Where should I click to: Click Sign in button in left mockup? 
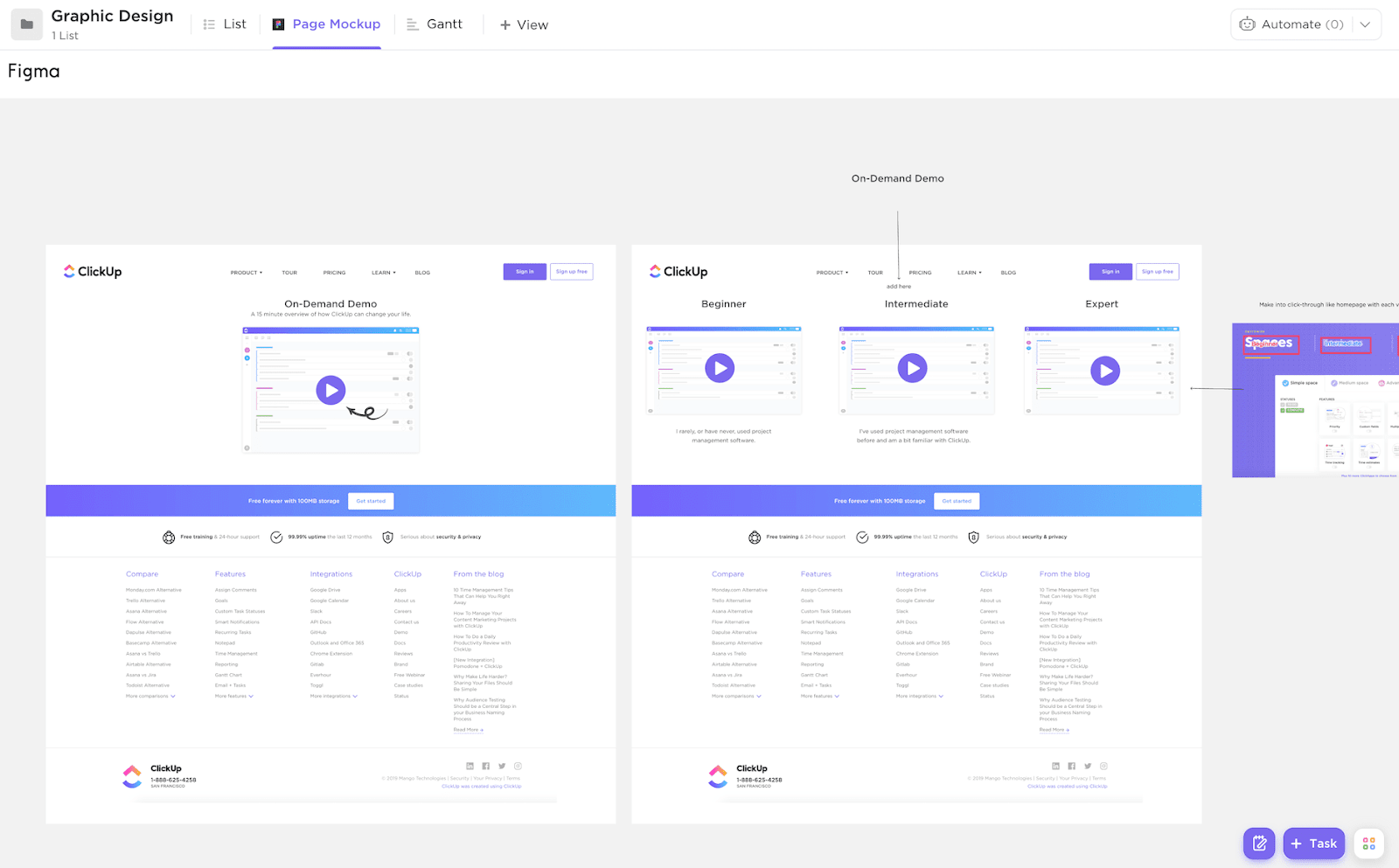pyautogui.click(x=525, y=272)
